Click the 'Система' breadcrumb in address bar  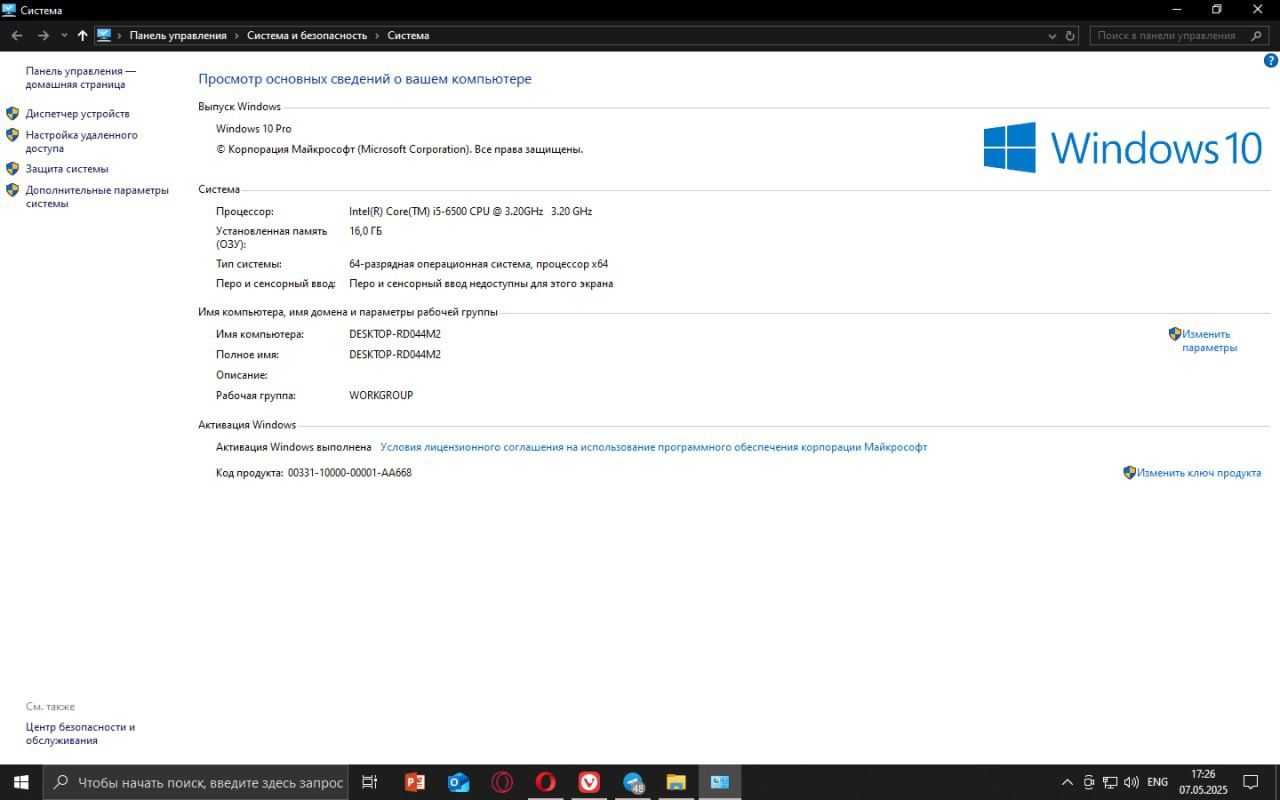408,35
